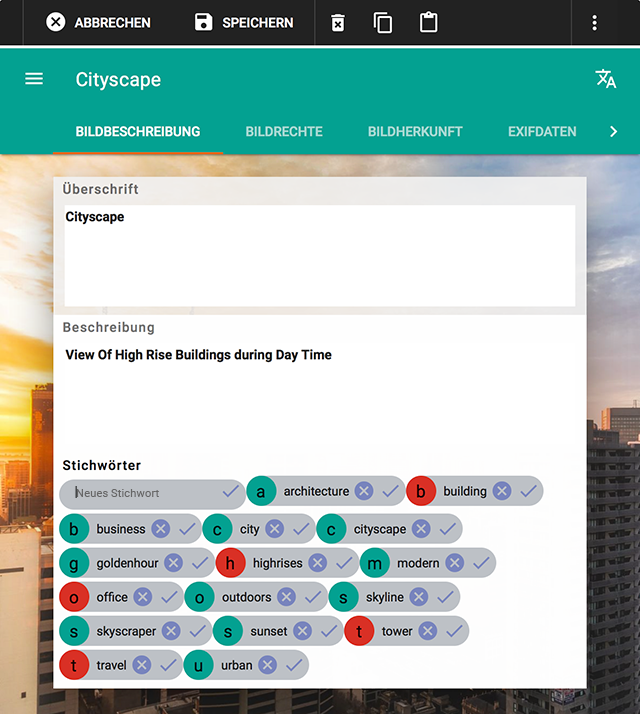The height and width of the screenshot is (714, 640).
Task: Remove the business keyword
Action: point(160,529)
